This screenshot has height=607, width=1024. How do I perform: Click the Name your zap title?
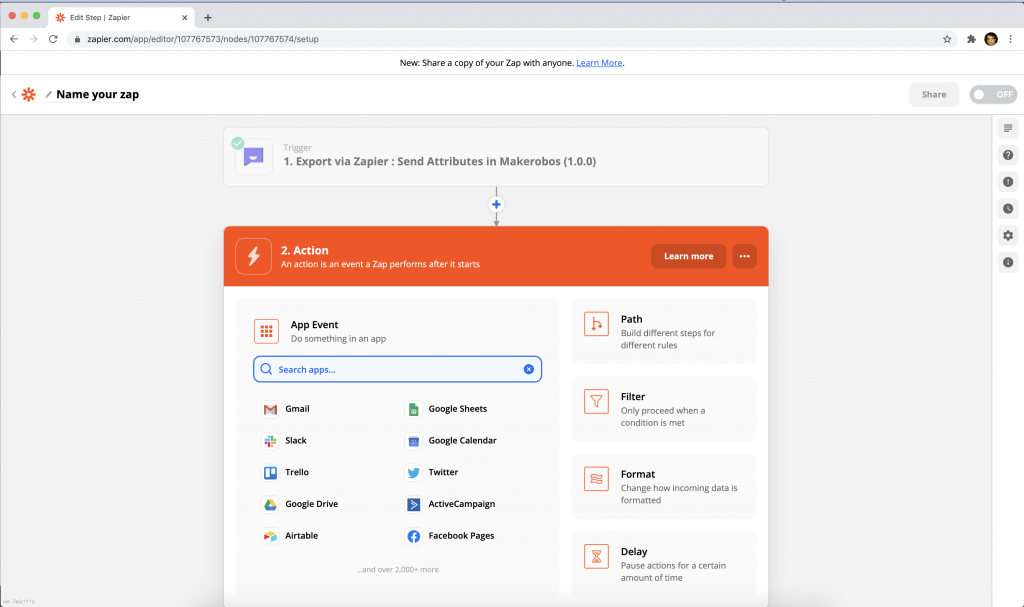(97, 94)
